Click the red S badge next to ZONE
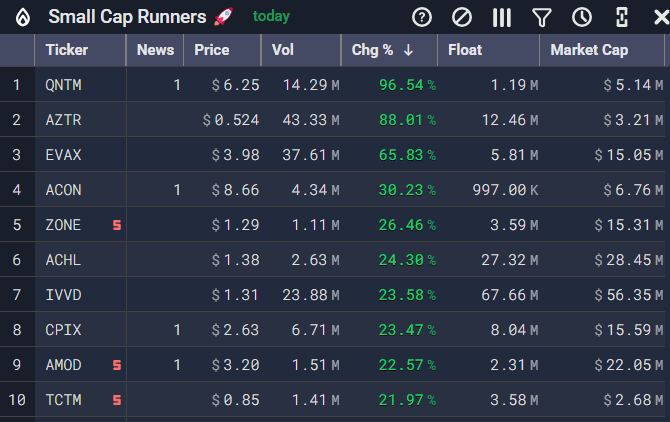The width and height of the screenshot is (670, 422). tap(117, 225)
